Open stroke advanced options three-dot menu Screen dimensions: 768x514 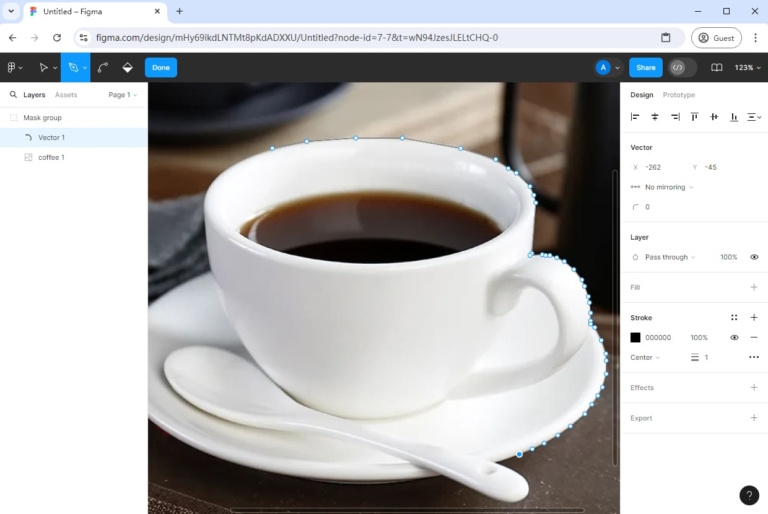click(754, 357)
